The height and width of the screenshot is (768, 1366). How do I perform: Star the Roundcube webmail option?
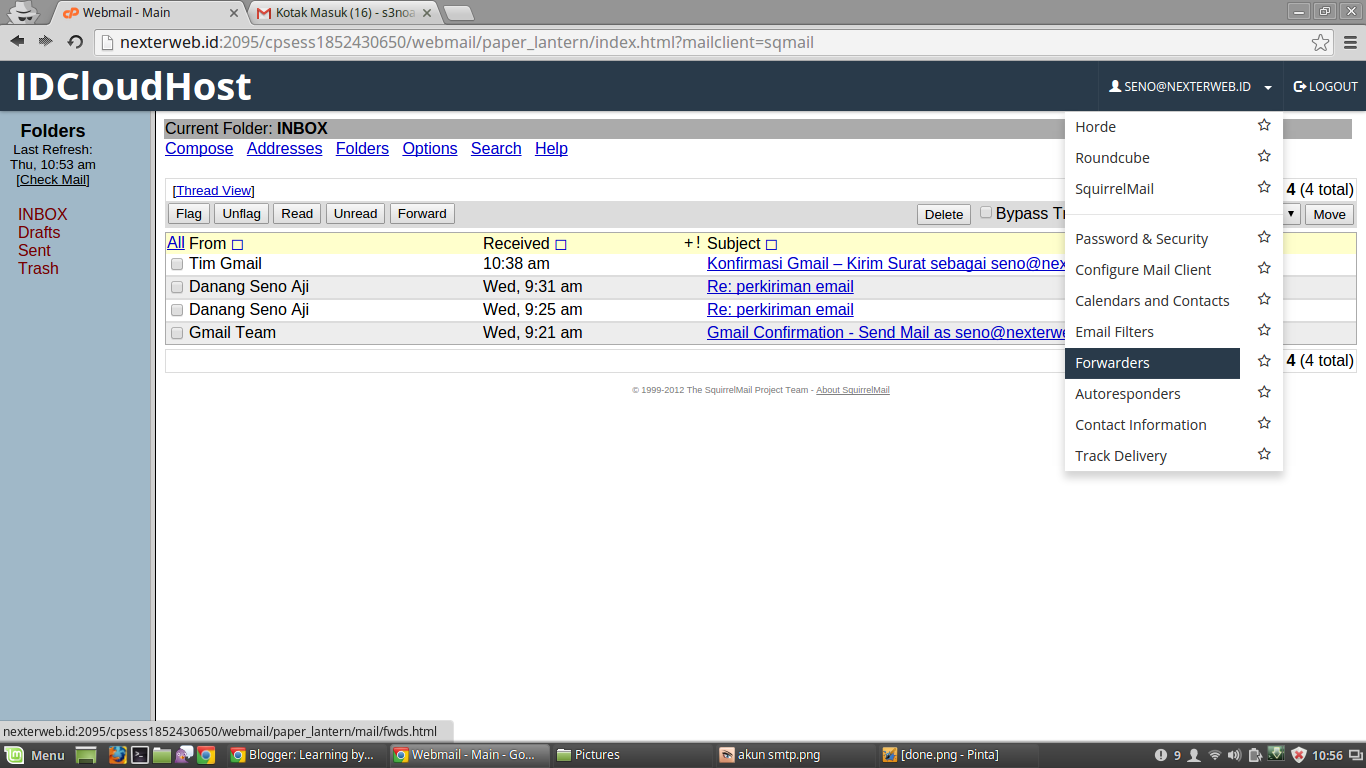pyautogui.click(x=1263, y=158)
